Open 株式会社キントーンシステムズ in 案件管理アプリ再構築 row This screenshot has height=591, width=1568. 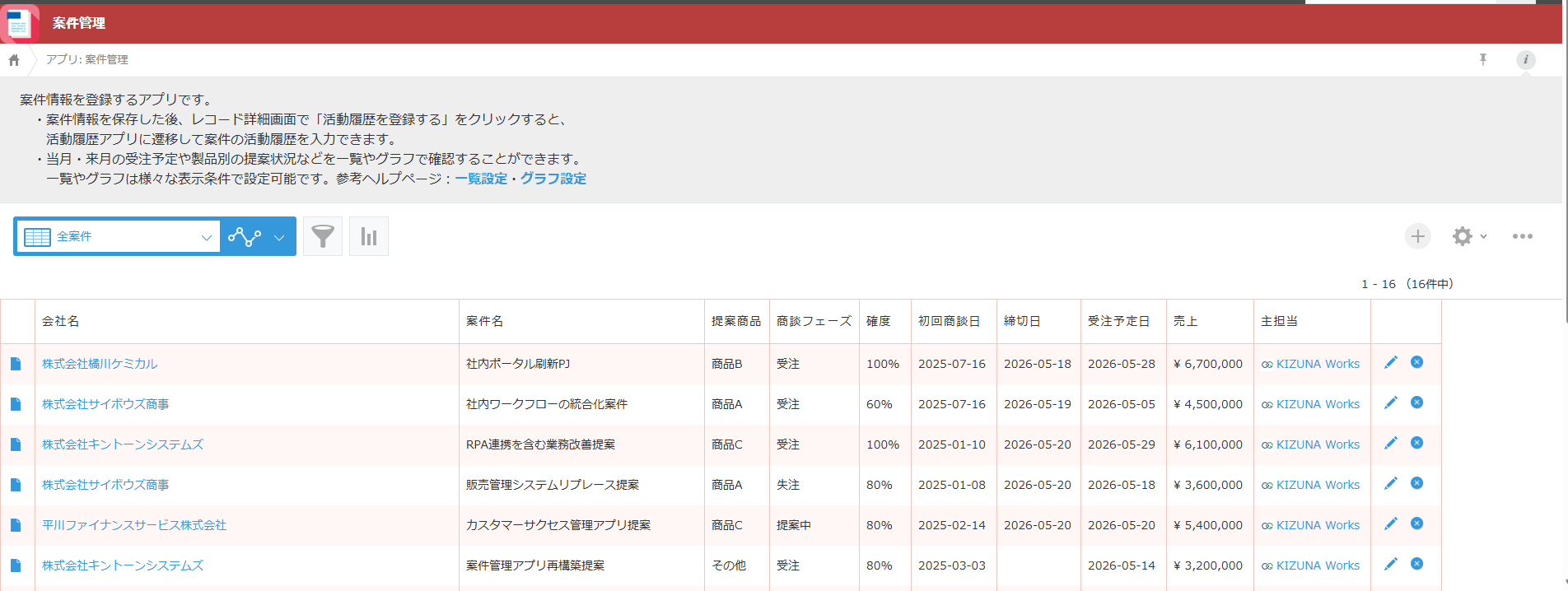(x=123, y=565)
